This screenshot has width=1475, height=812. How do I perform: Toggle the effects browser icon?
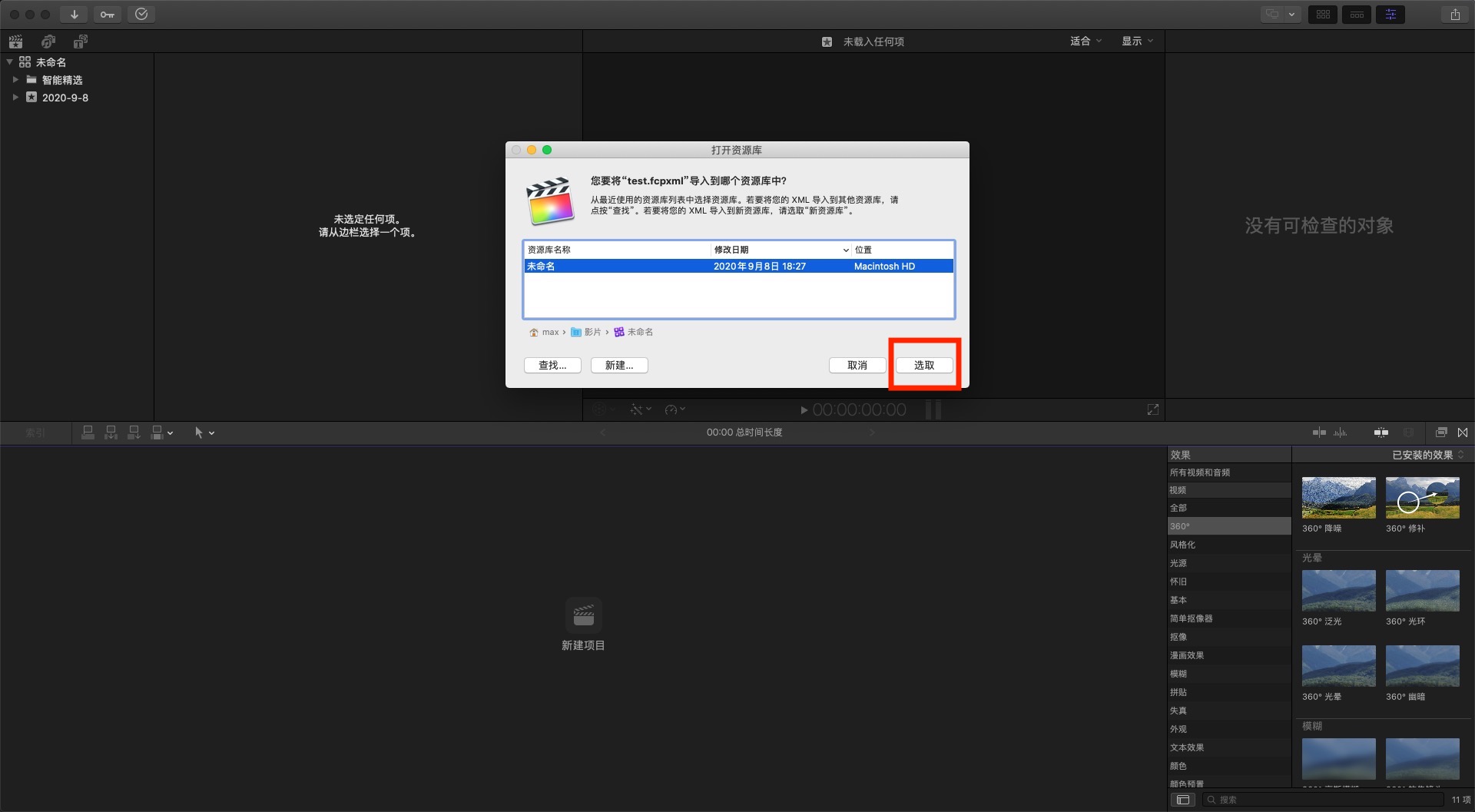1441,433
